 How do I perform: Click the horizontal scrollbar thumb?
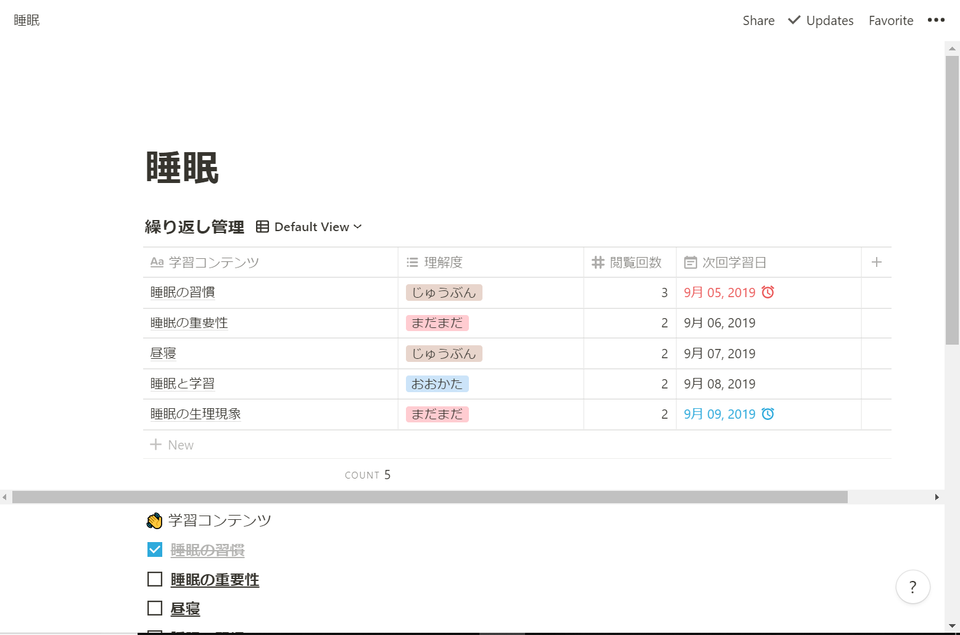pyautogui.click(x=430, y=497)
